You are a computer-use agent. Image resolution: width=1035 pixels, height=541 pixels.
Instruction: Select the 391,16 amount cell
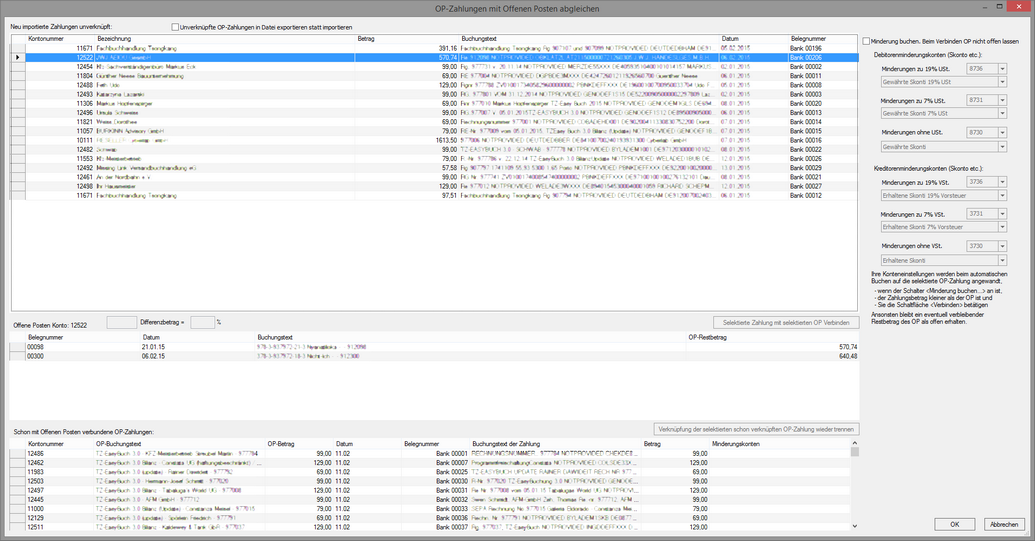(x=407, y=48)
